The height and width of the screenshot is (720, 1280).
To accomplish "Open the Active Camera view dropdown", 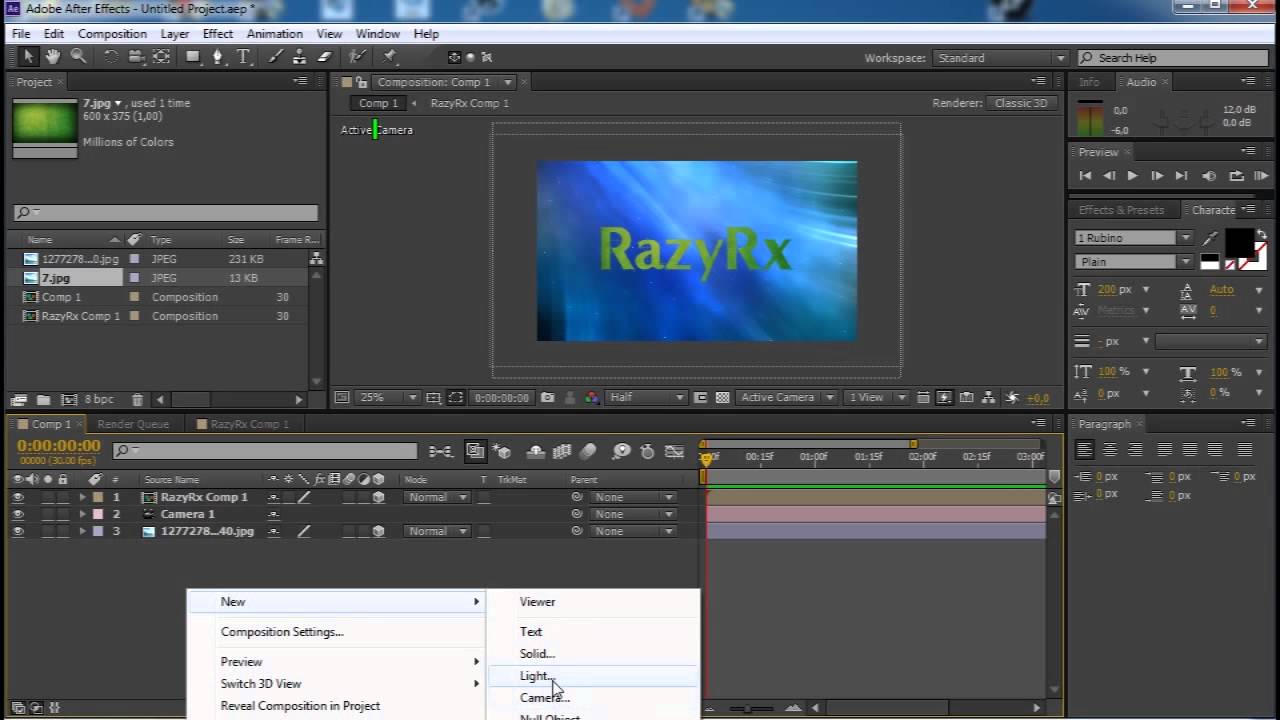I will tap(786, 397).
